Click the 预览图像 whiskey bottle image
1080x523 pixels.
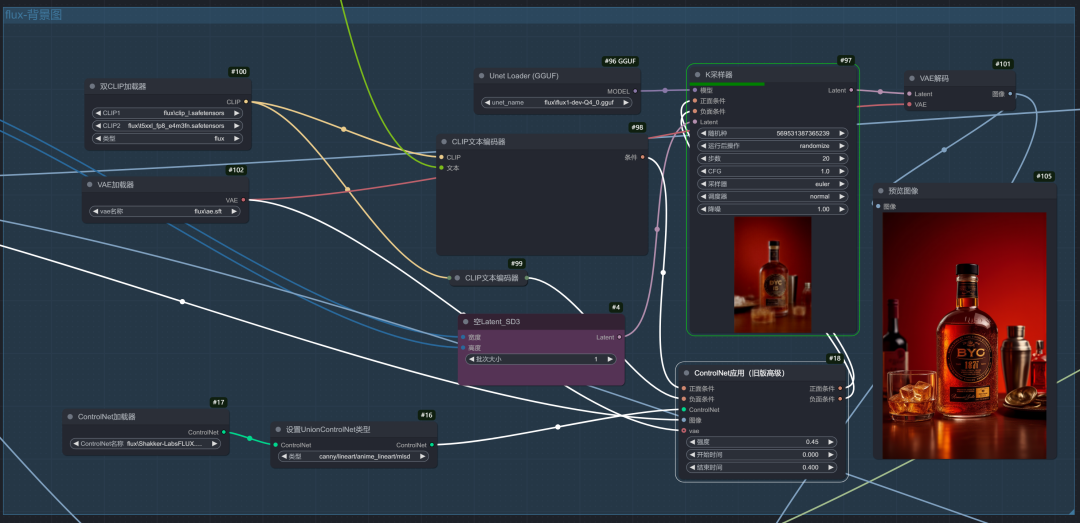(964, 336)
